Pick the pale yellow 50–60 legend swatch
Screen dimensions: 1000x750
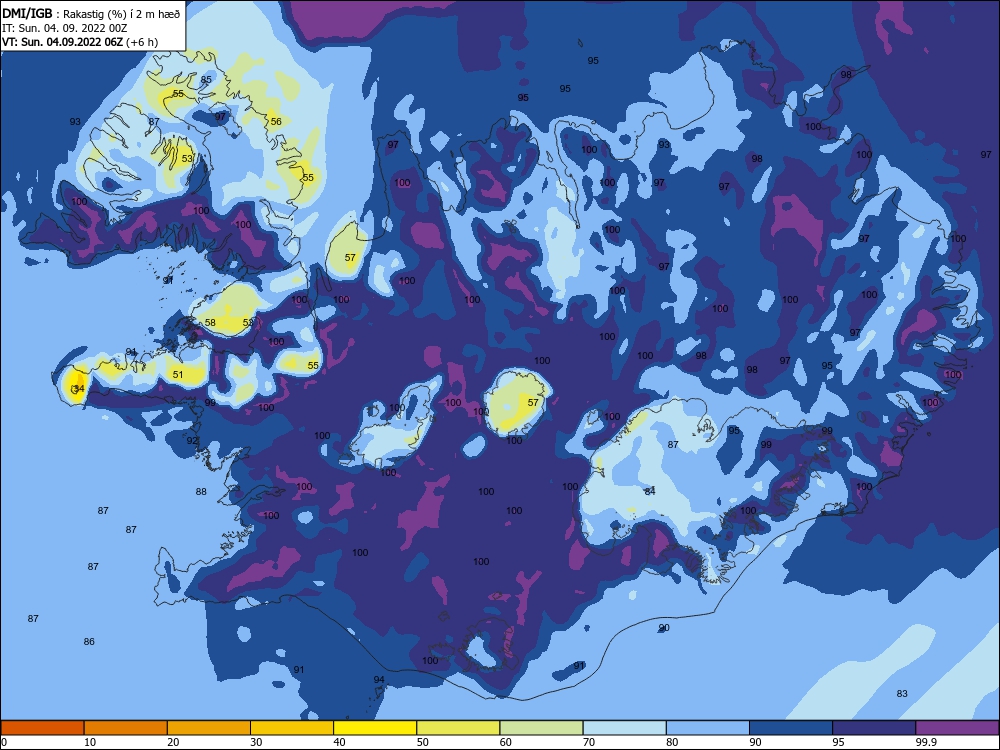(x=458, y=728)
